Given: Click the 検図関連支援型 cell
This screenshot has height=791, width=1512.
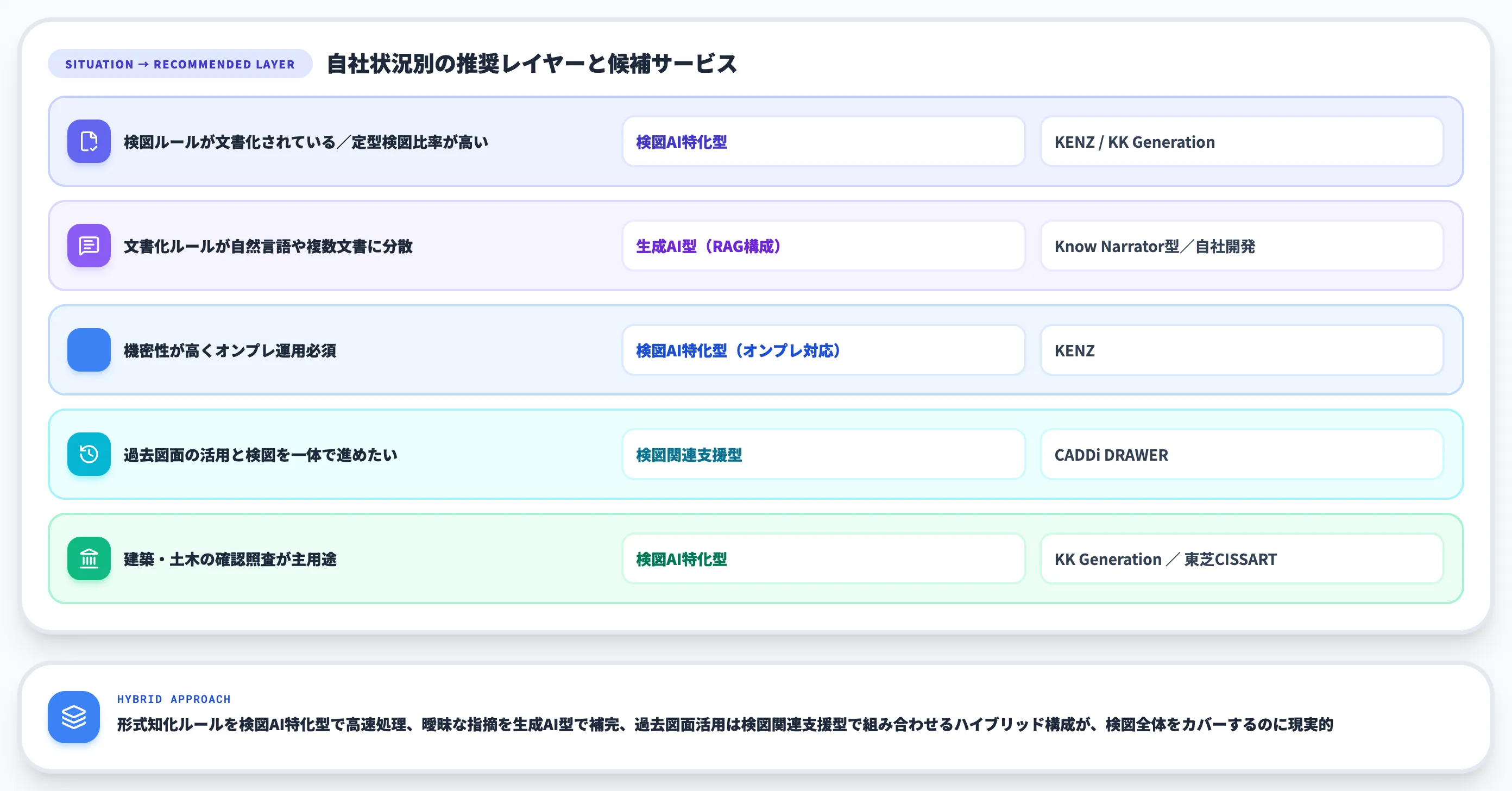Looking at the screenshot, I should point(823,454).
